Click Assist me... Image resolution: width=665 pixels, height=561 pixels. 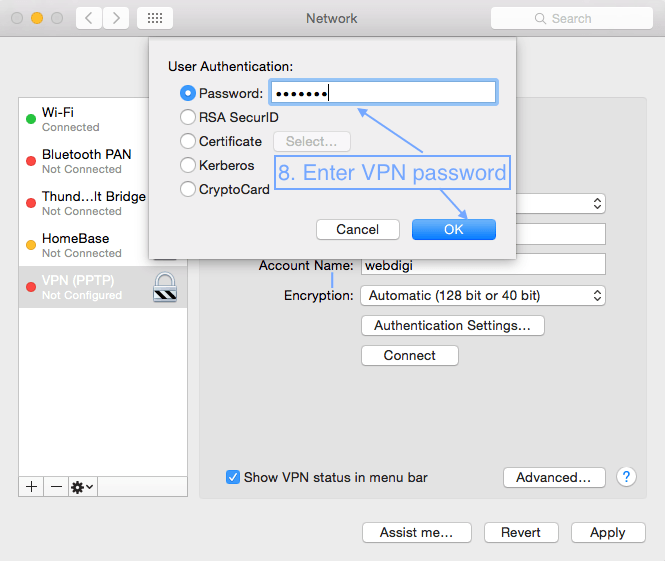(416, 532)
